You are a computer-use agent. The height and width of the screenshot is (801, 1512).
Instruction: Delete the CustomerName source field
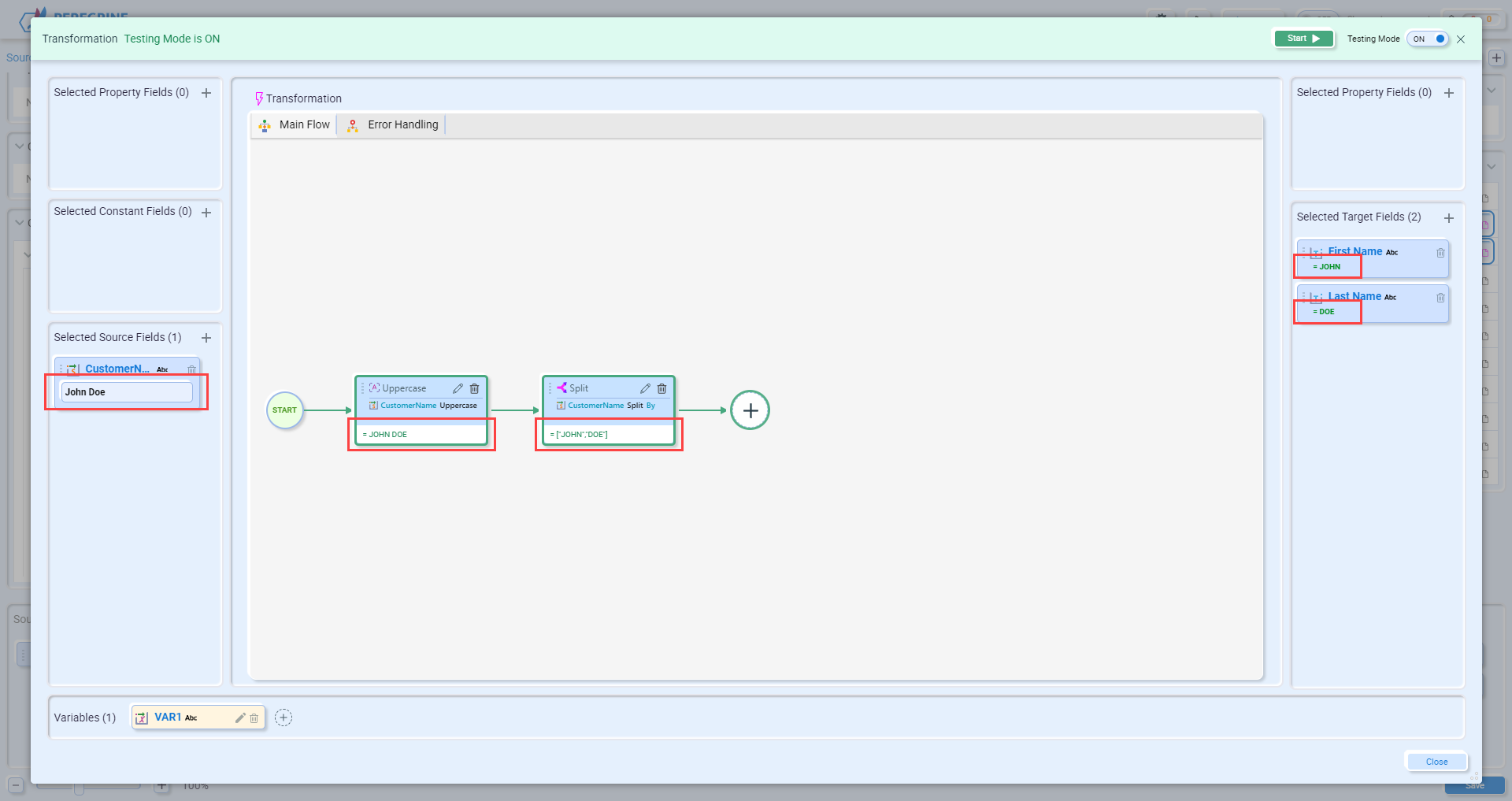191,369
